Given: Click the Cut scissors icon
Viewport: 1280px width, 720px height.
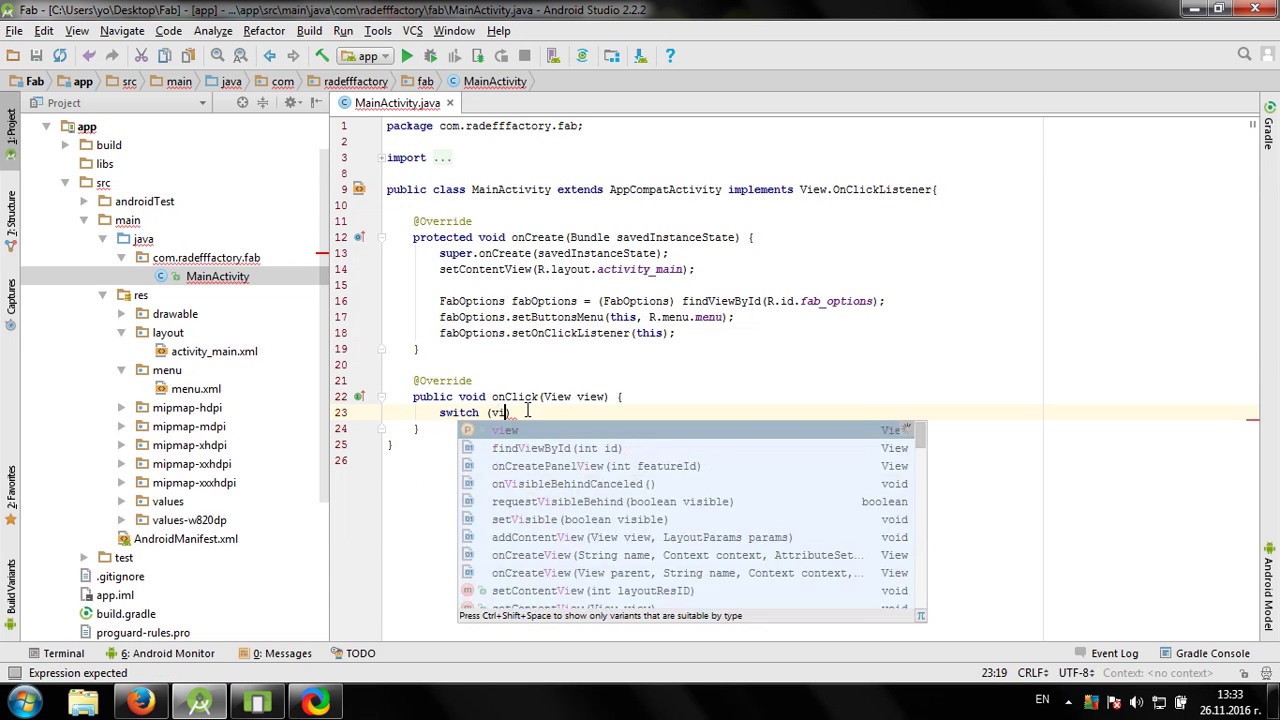Looking at the screenshot, I should (141, 56).
